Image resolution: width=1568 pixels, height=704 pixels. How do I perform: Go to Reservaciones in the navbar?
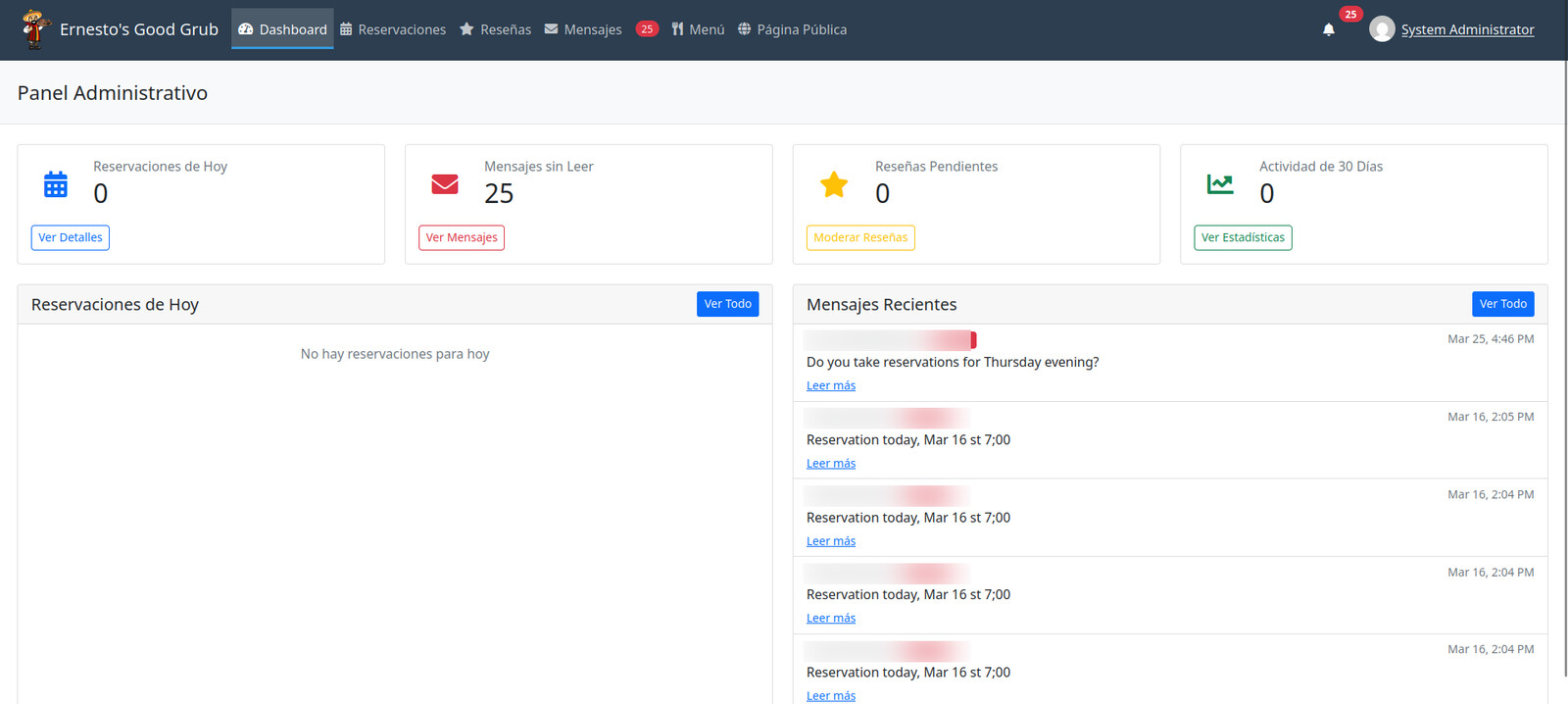click(393, 29)
